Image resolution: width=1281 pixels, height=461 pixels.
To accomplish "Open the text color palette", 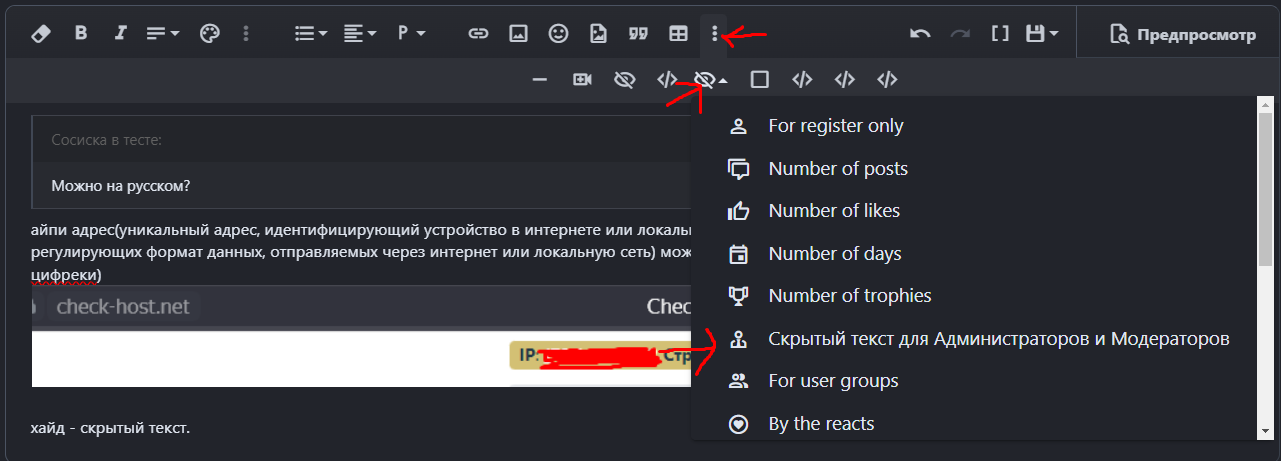I will point(208,34).
